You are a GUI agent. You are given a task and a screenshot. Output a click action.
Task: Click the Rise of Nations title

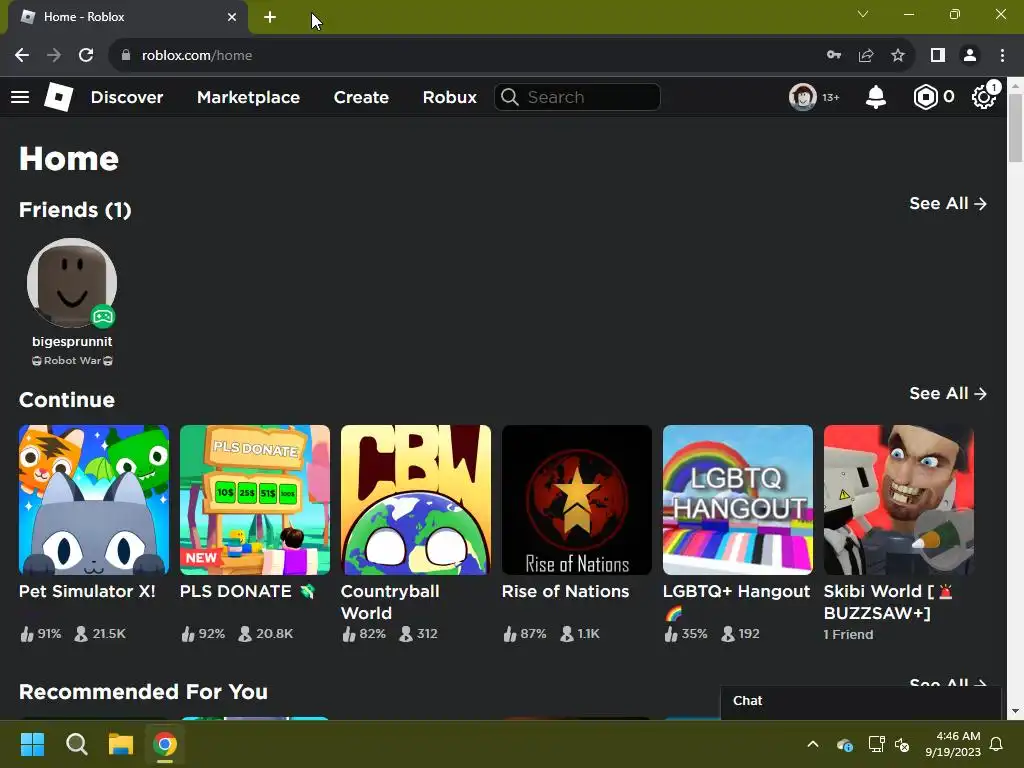(x=565, y=592)
